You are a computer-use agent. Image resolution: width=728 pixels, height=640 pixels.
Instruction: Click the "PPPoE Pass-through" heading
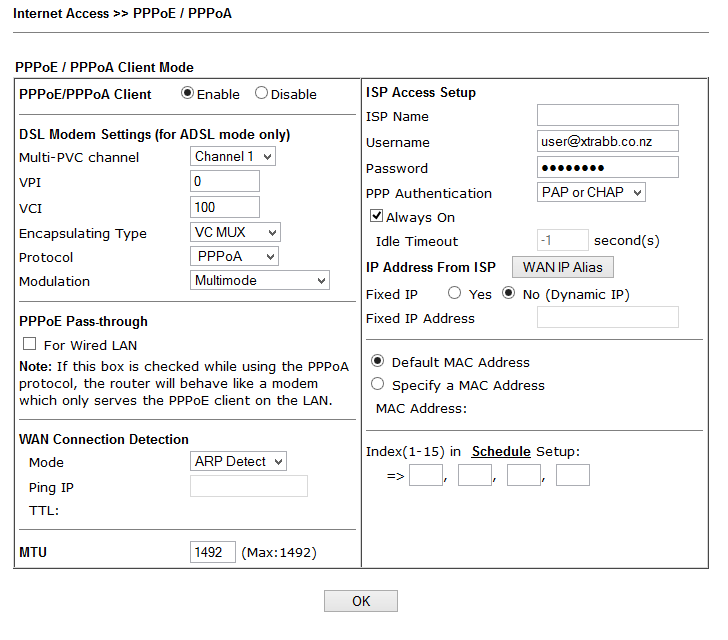click(84, 321)
